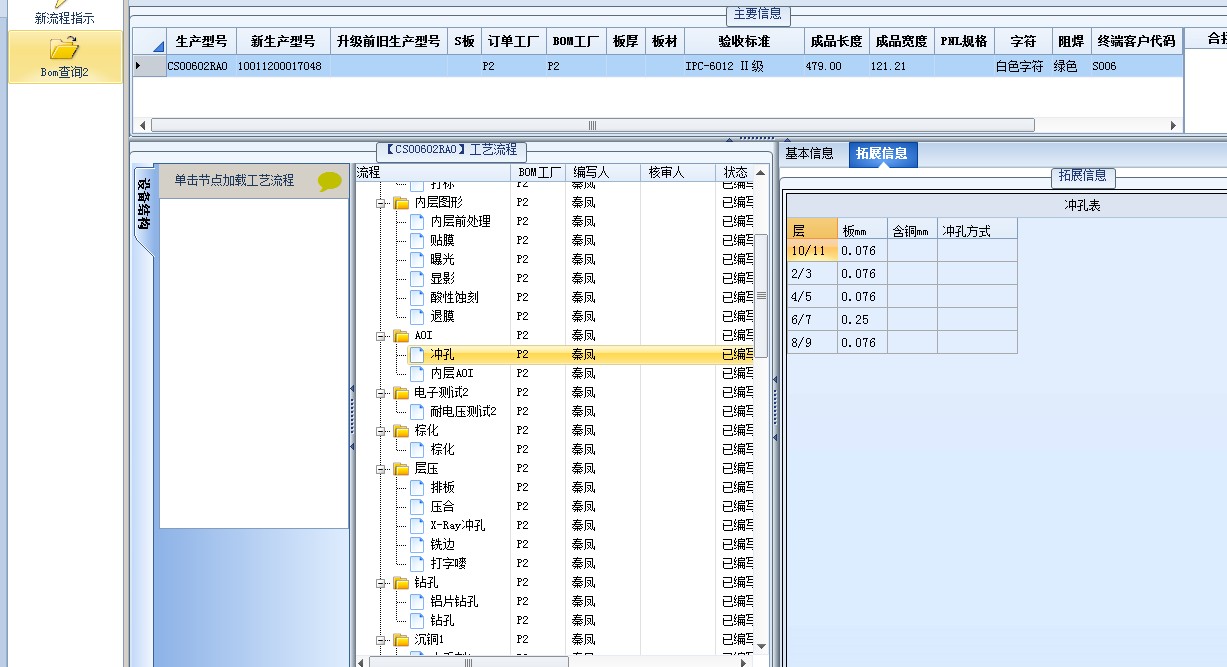Sort by 成品长度 column header
The image size is (1227, 667).
836,41
